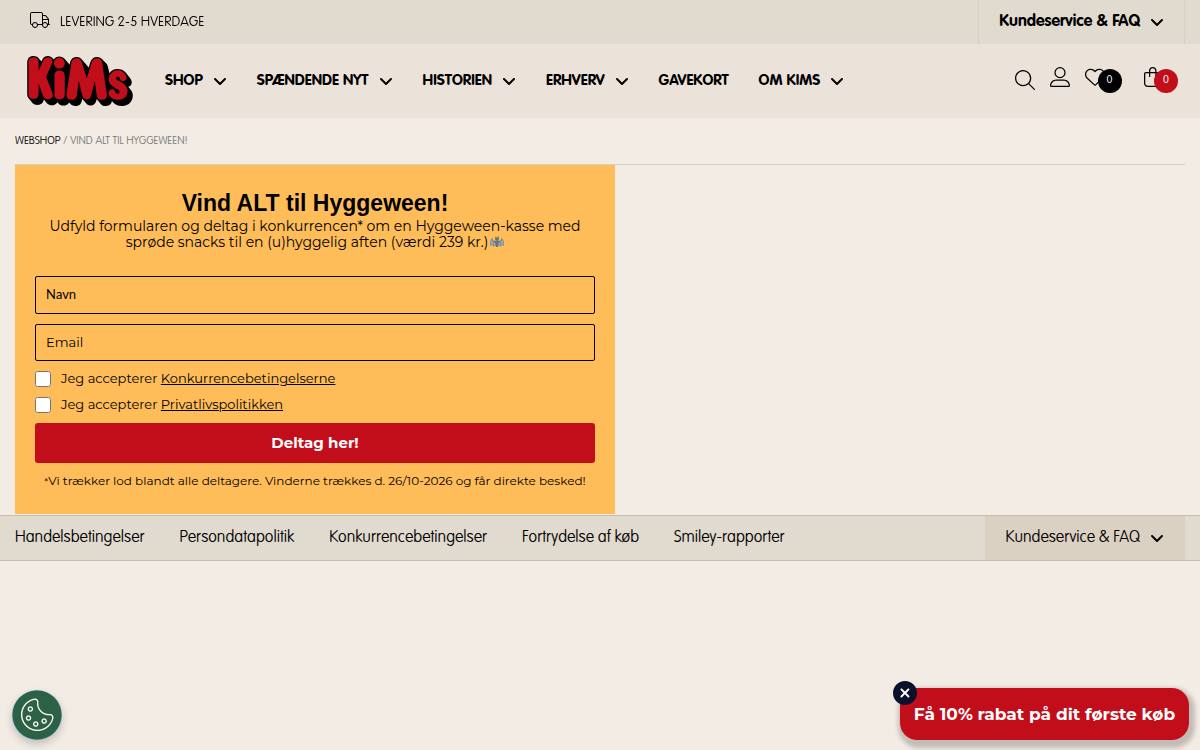Expand the HISTORIEN menu
Image resolution: width=1200 pixels, height=750 pixels.
469,80
